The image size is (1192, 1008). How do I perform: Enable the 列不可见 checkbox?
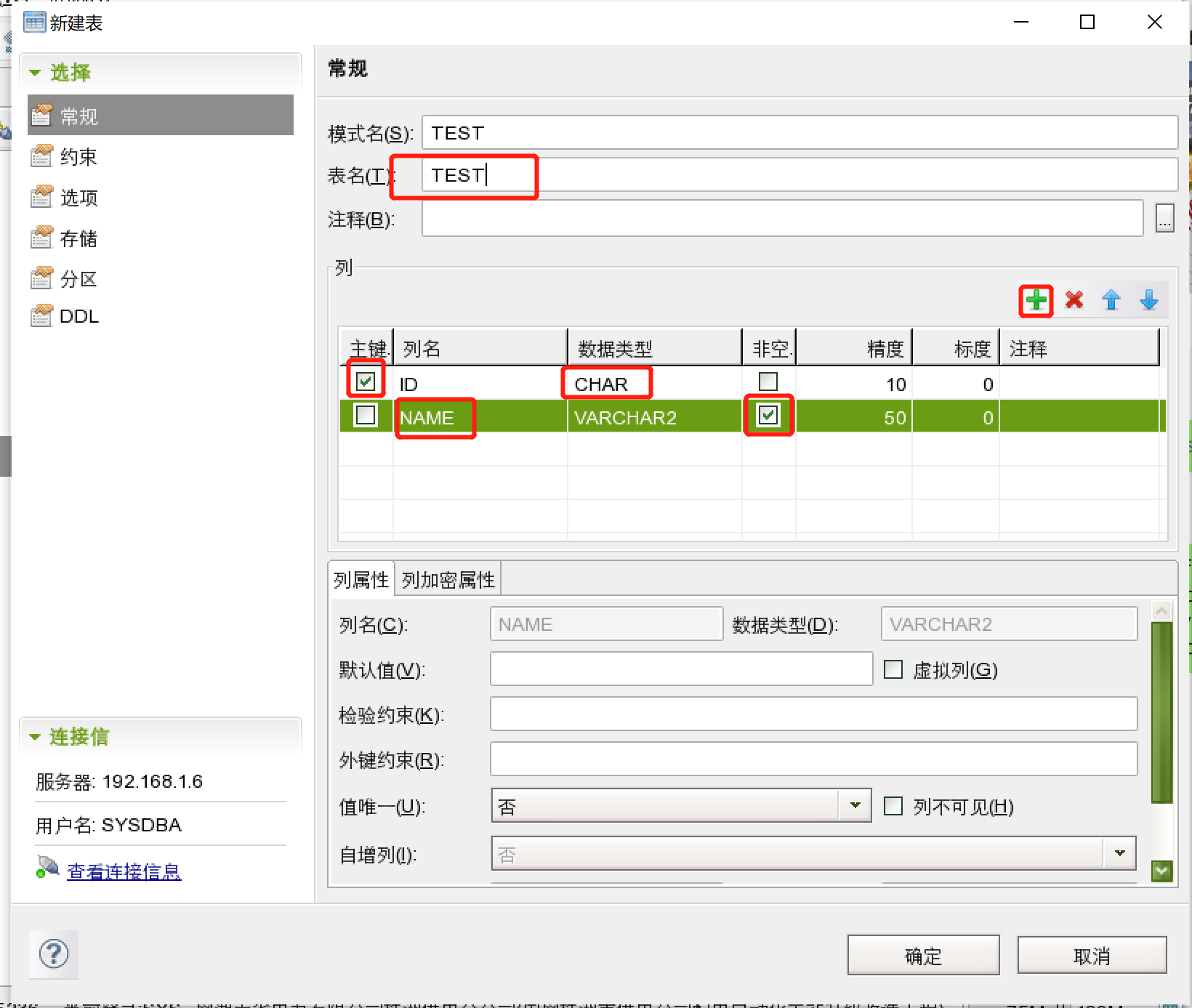[x=893, y=806]
